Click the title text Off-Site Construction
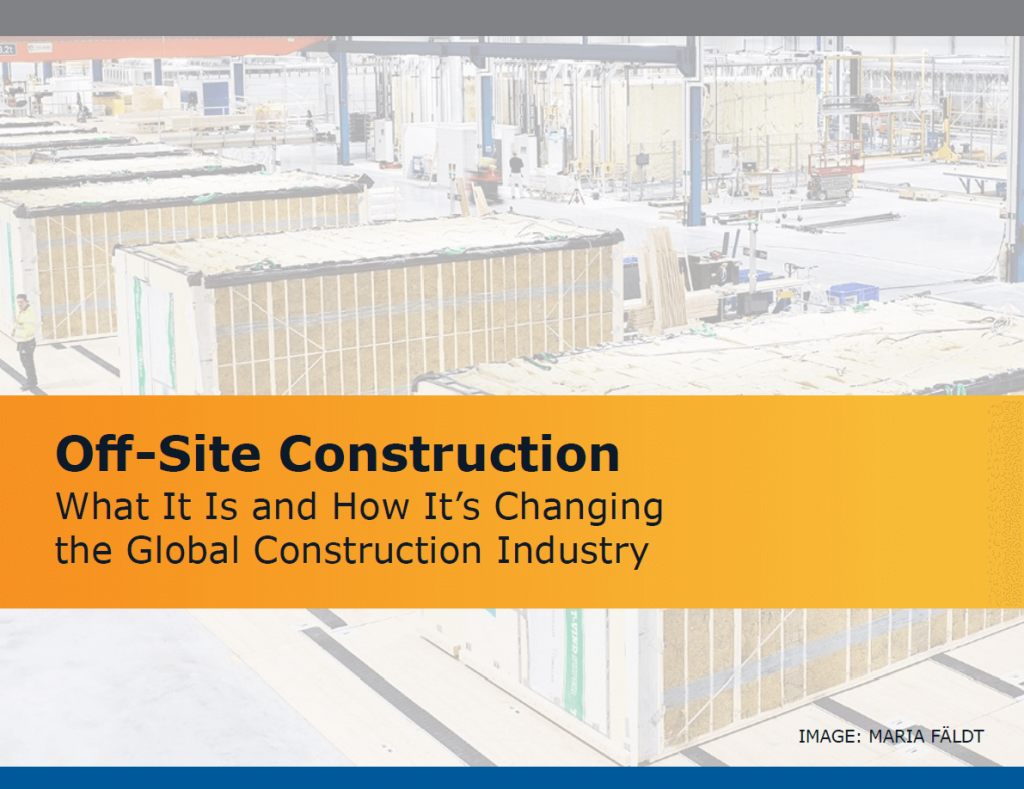The image size is (1024, 789). [340, 453]
